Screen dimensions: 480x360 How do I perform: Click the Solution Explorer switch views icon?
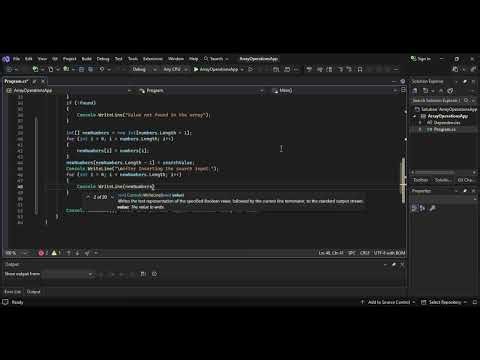[x=425, y=91]
